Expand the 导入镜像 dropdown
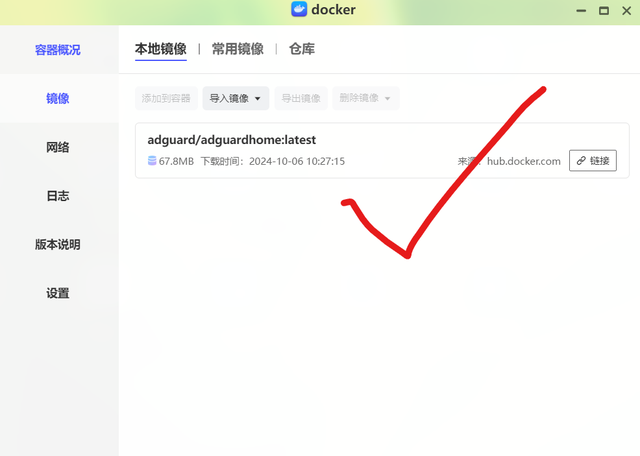The width and height of the screenshot is (640, 456). coord(236,98)
